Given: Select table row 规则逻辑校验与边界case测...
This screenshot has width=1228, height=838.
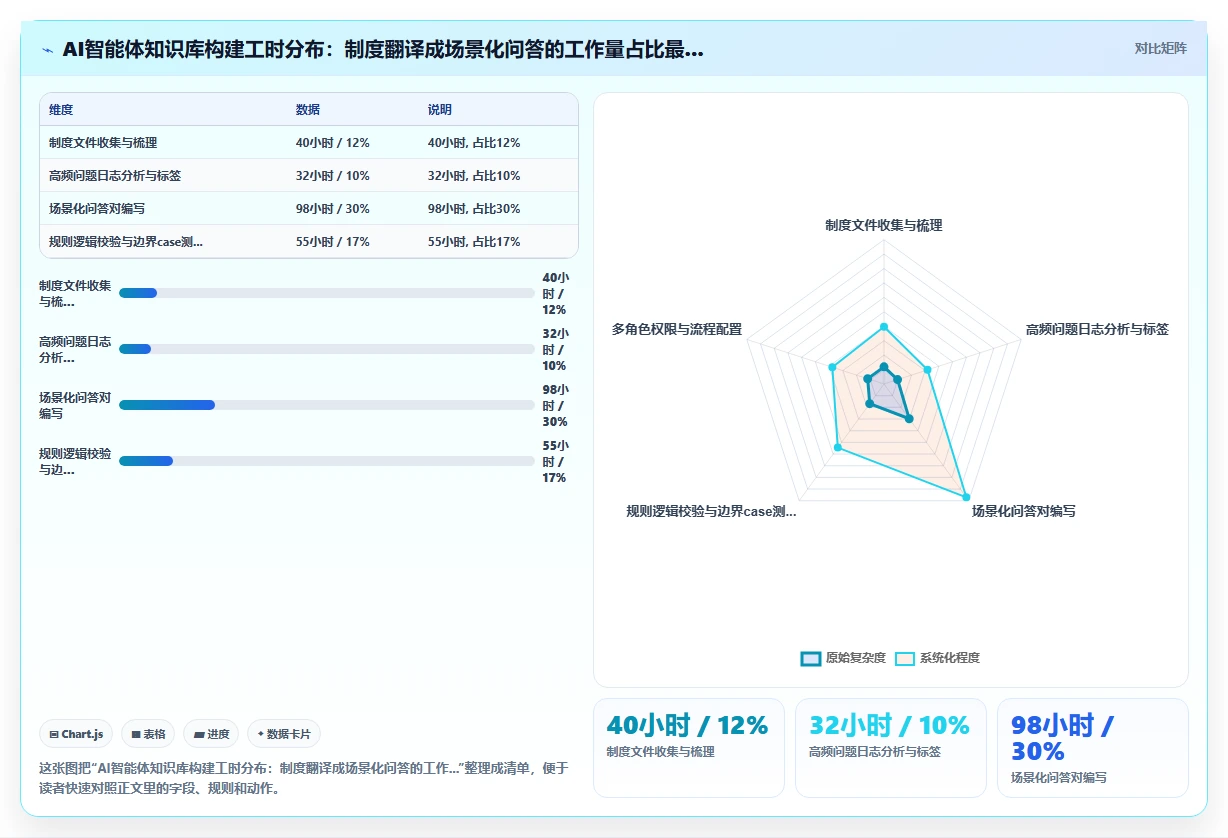Looking at the screenshot, I should 309,242.
